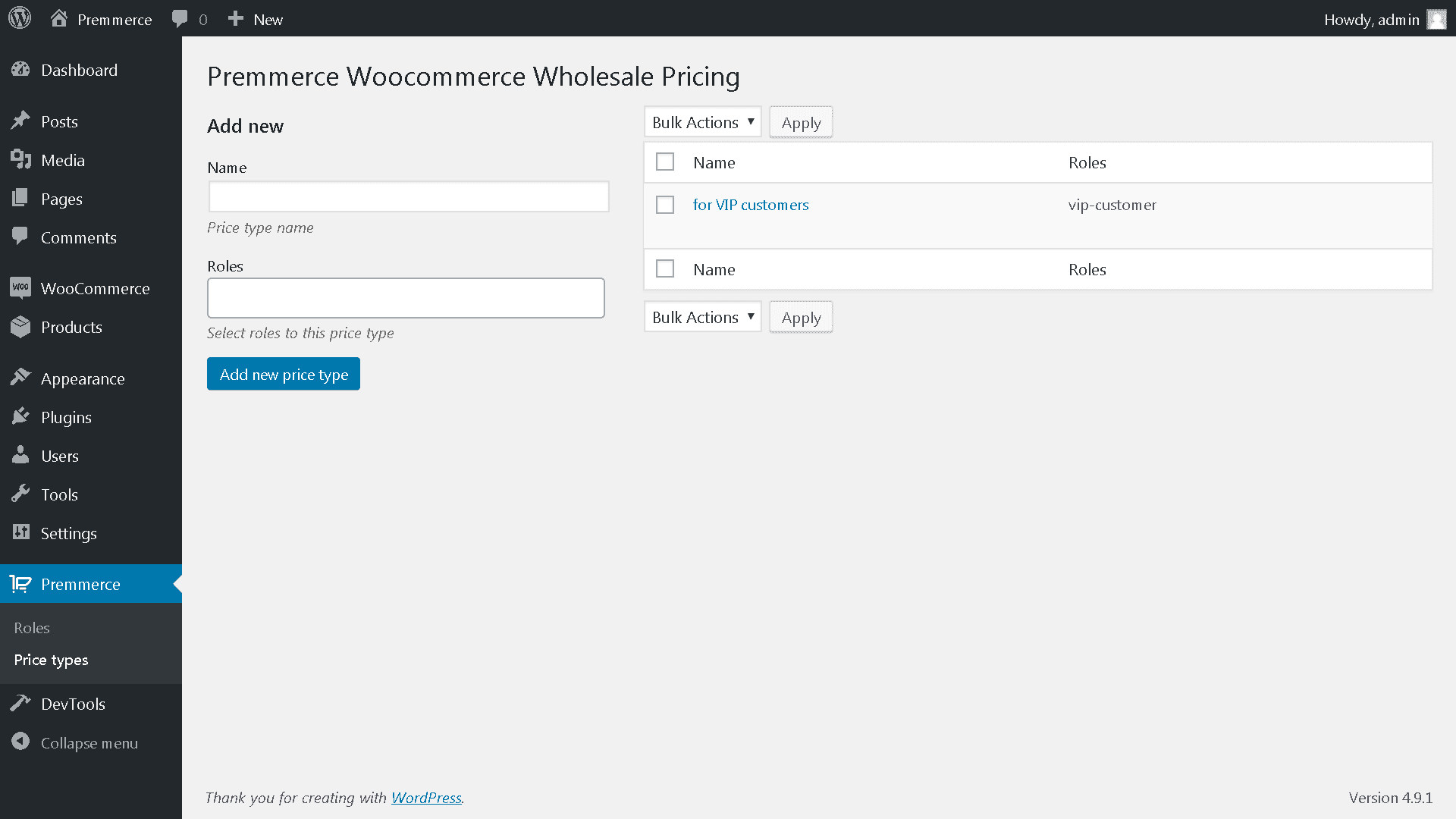Tick the checkbox for VIP customers row
This screenshot has width=1456, height=819.
[665, 205]
